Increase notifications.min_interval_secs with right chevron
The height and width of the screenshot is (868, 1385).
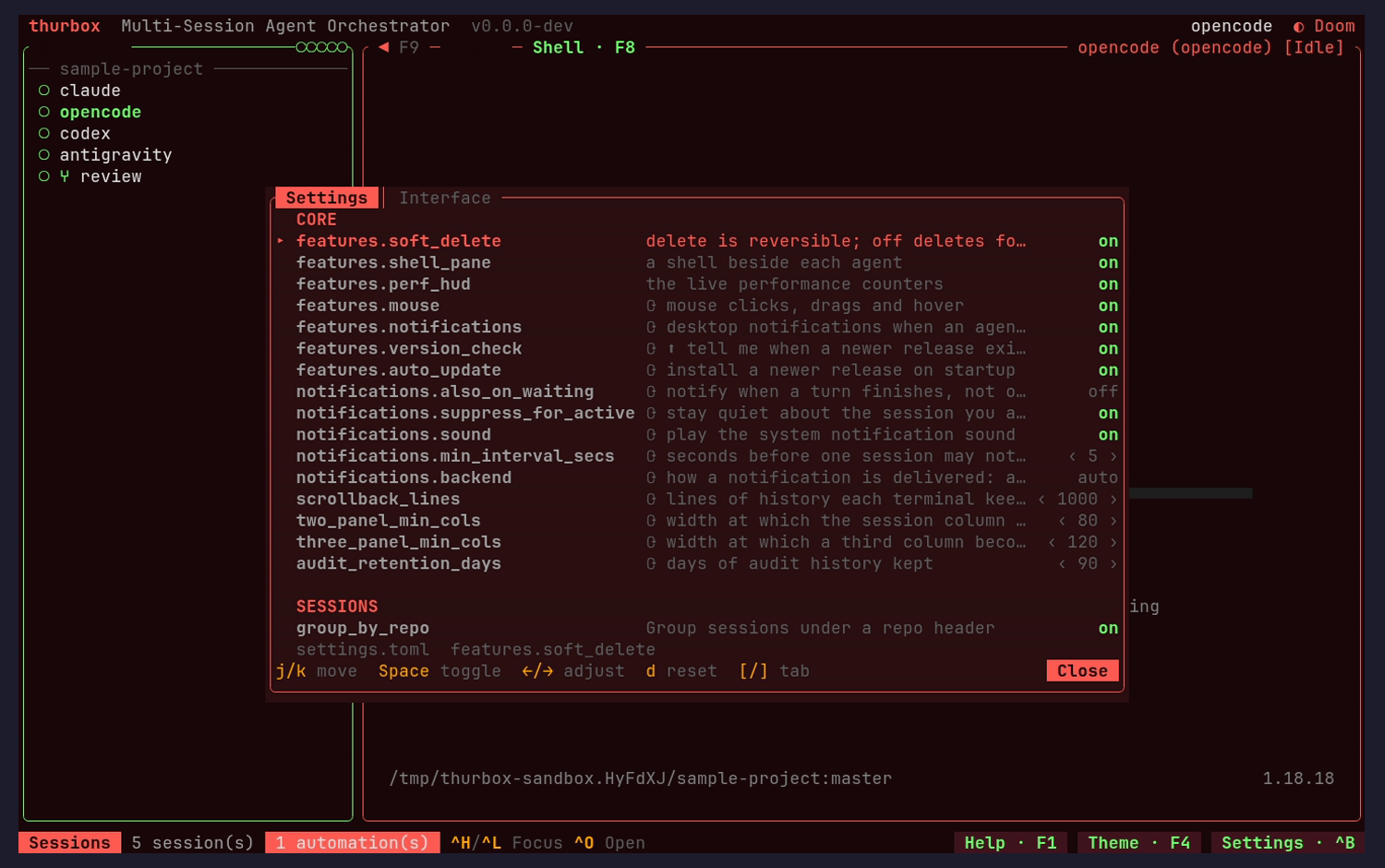pyautogui.click(x=1114, y=456)
